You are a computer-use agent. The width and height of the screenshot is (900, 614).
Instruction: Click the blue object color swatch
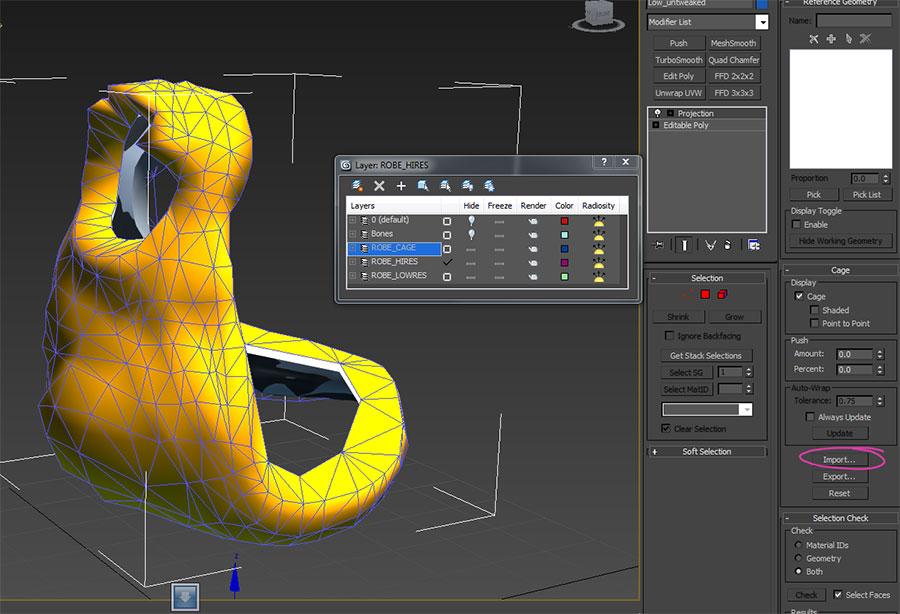(x=762, y=4)
